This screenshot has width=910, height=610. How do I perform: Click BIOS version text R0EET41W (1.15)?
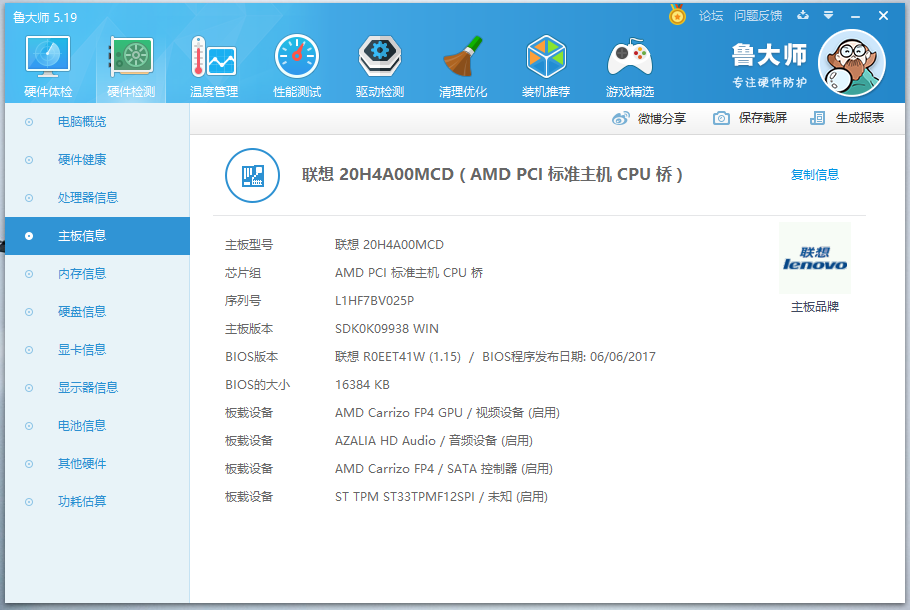tap(411, 356)
